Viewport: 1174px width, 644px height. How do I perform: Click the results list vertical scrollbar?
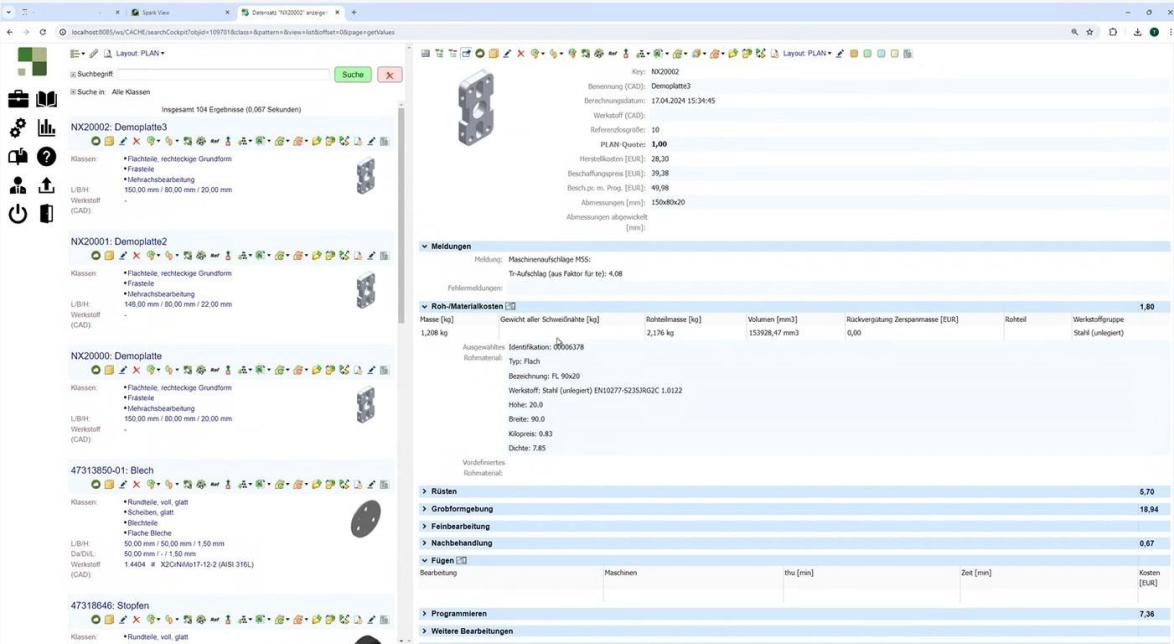[x=401, y=217]
